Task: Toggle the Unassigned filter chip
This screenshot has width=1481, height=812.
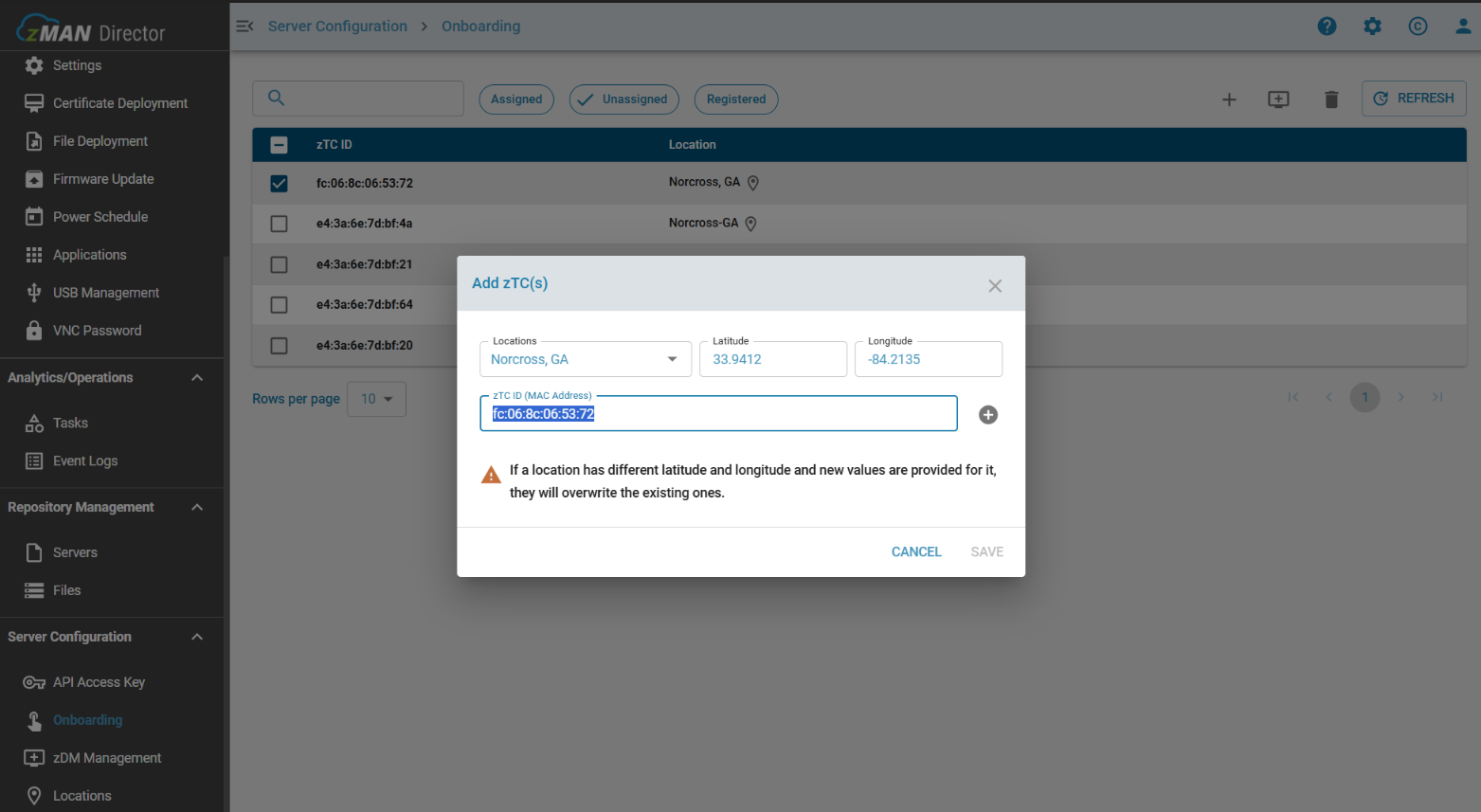Action: coord(623,99)
